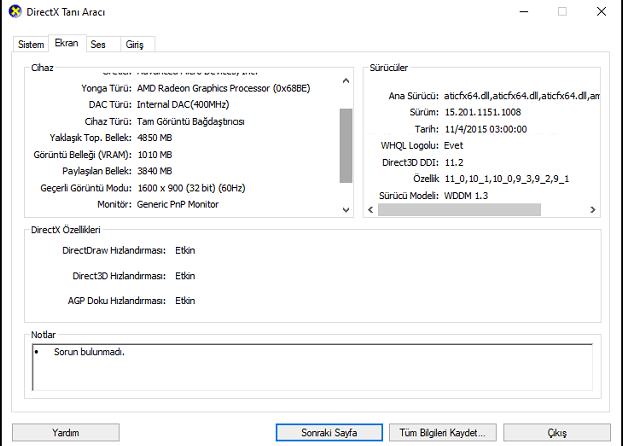Click feature levels '11_0,10_1,10_0,9_3,9_2,9_1'
Image resolution: width=623 pixels, height=446 pixels.
[x=507, y=179]
